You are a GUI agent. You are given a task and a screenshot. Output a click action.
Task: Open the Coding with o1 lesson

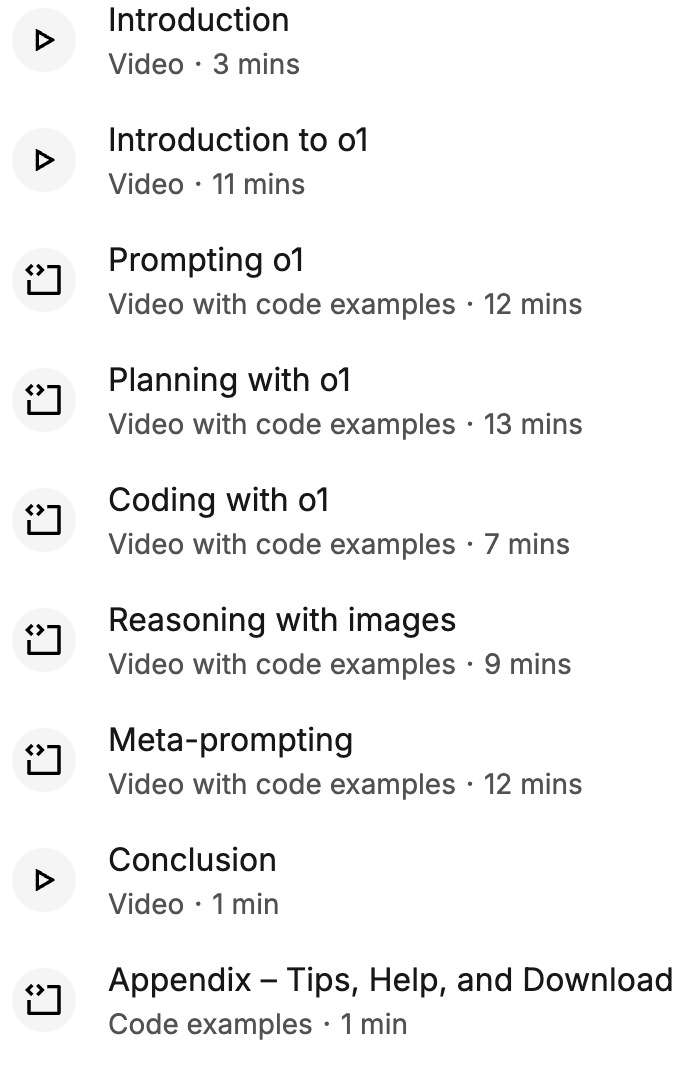(x=218, y=500)
